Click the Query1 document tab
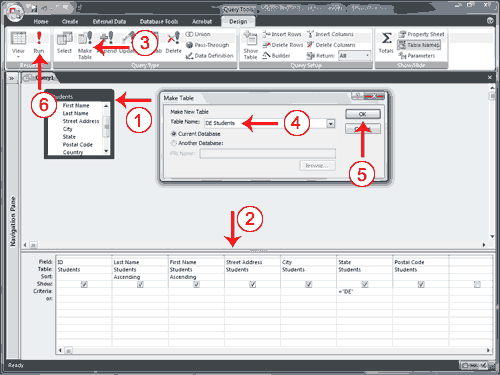The height and width of the screenshot is (375, 500). click(40, 78)
